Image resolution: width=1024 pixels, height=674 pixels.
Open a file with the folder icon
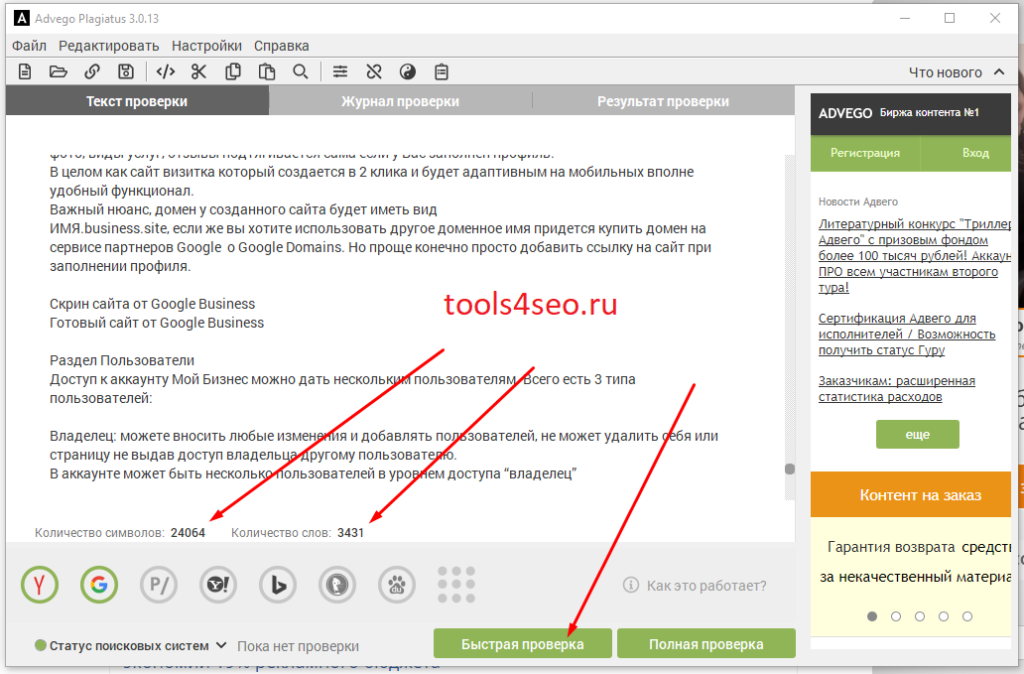[58, 72]
